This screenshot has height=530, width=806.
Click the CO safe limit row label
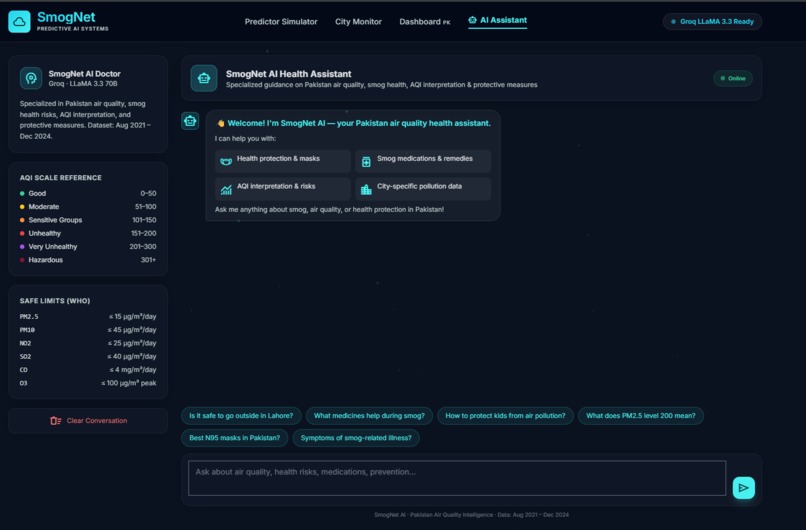(x=24, y=370)
